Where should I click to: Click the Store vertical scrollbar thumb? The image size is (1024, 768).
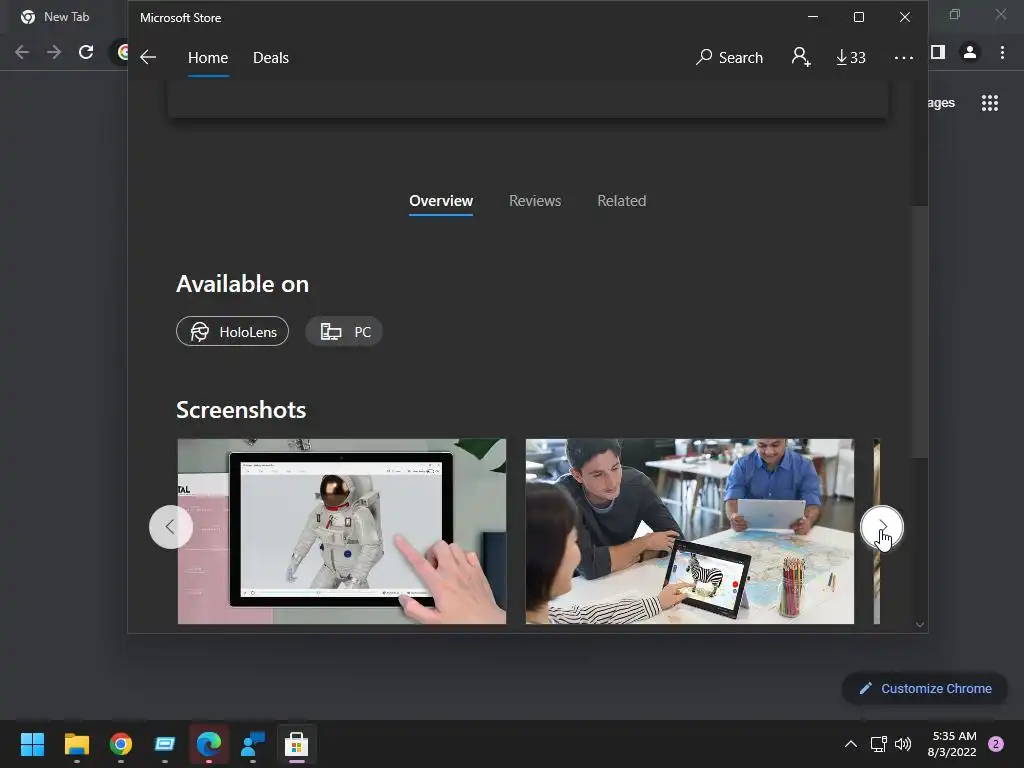pos(920,332)
